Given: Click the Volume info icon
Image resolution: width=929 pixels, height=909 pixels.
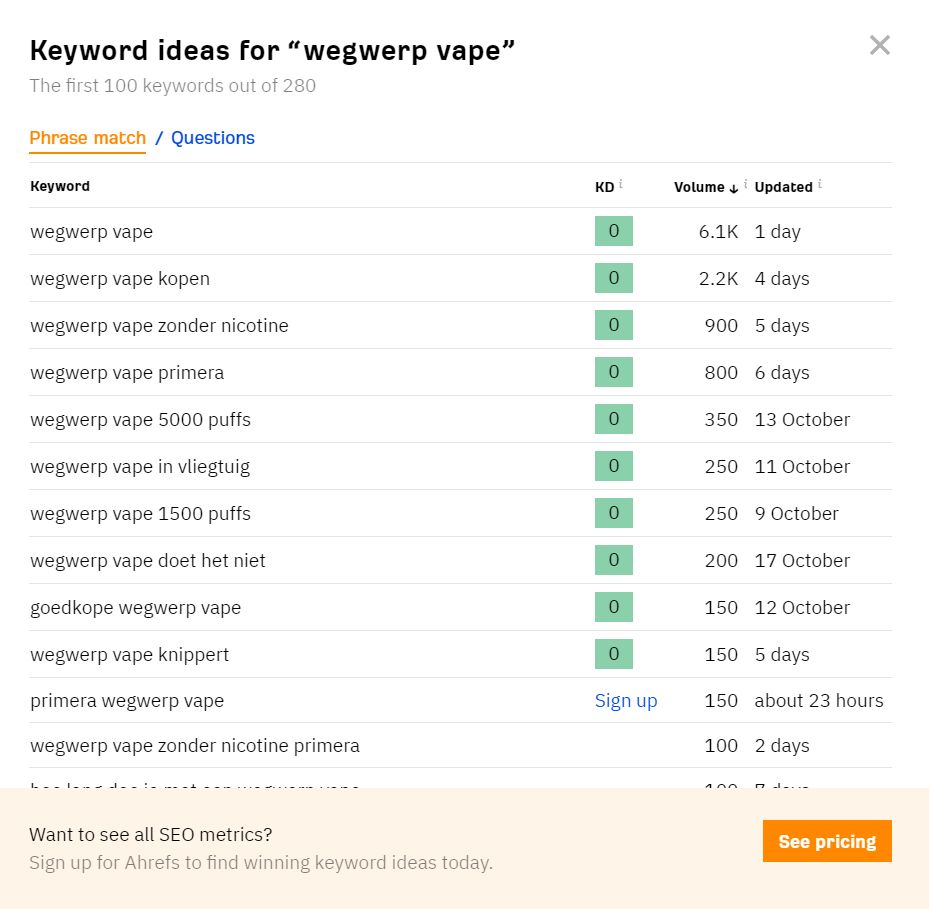Looking at the screenshot, I should coord(745,184).
